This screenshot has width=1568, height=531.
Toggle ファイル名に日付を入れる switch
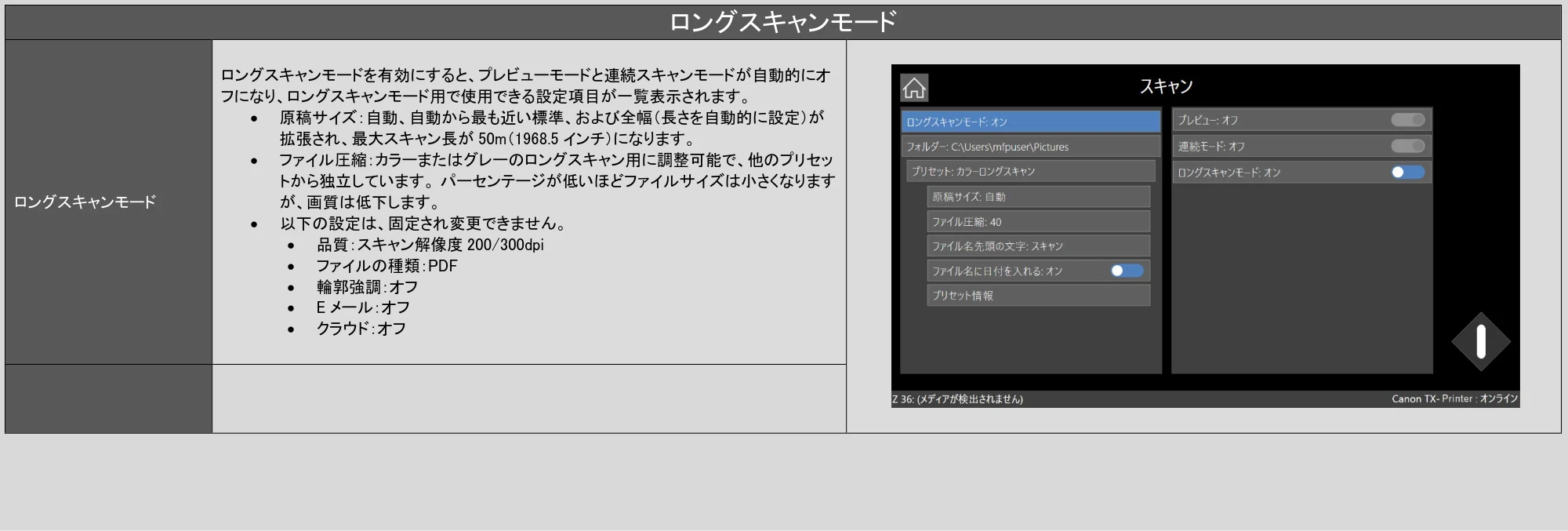coord(1127,271)
